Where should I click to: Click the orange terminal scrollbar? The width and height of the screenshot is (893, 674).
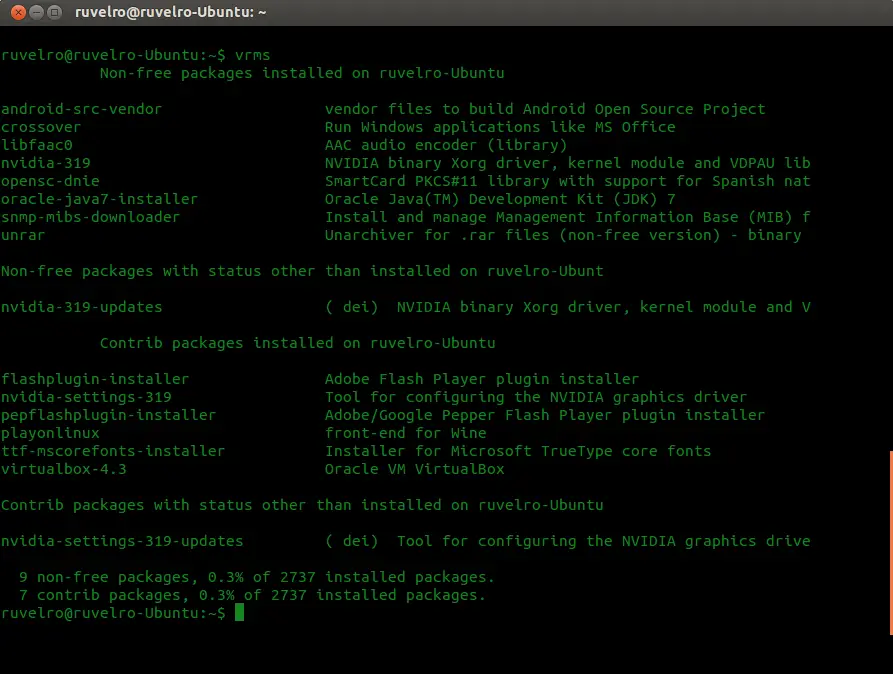click(889, 543)
